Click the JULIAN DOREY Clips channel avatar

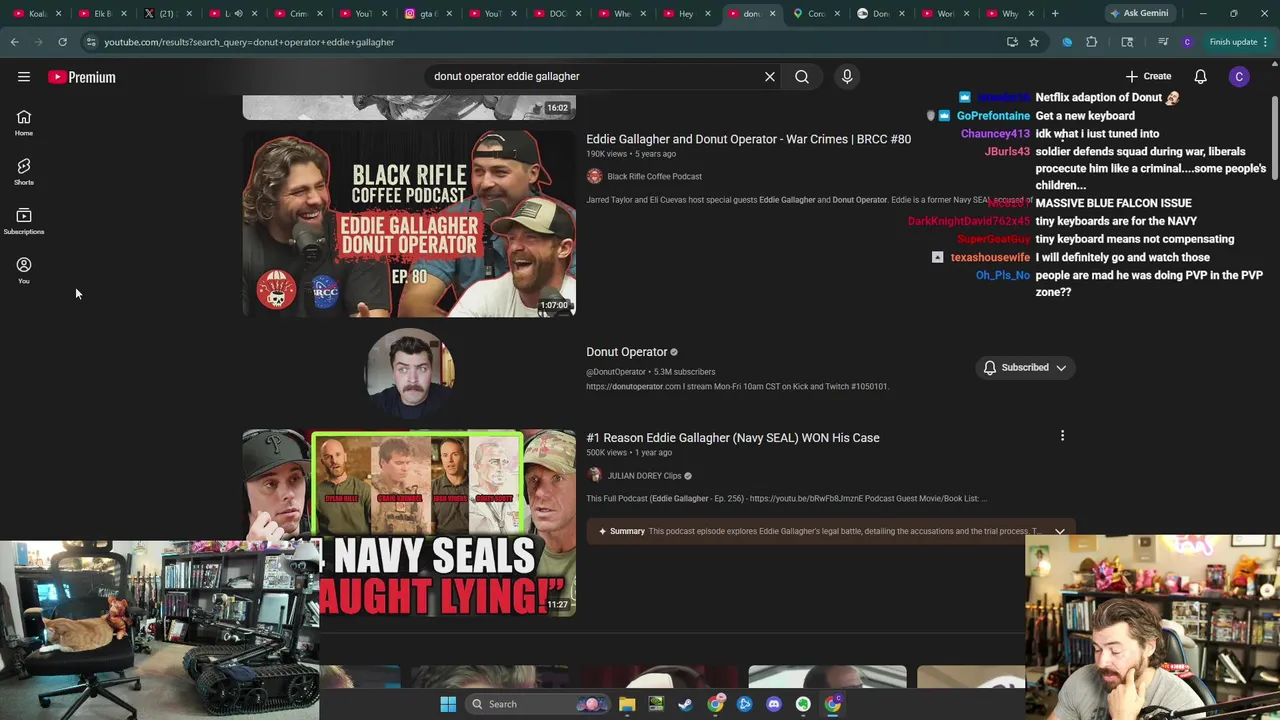594,475
